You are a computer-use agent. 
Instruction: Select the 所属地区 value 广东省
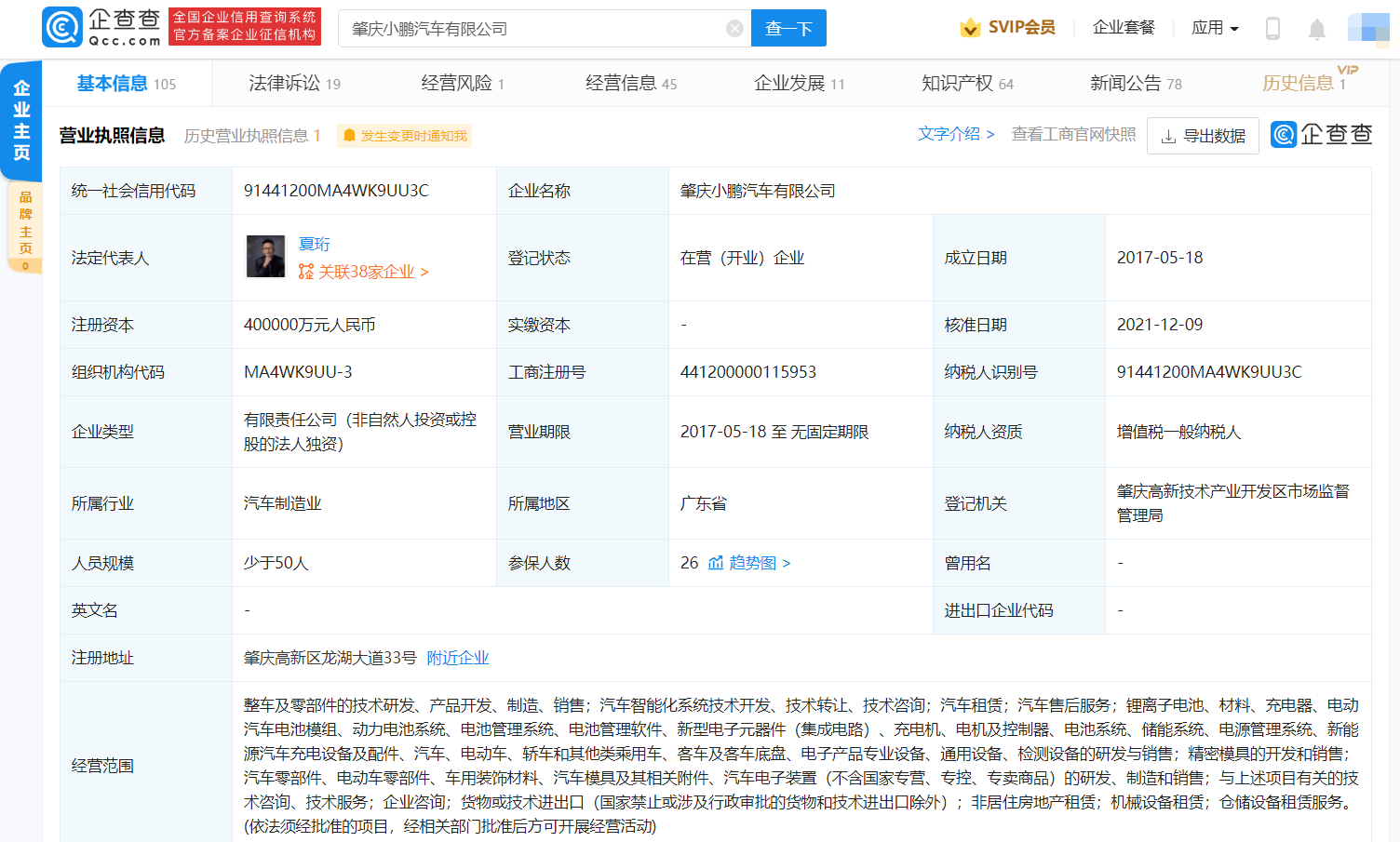(x=704, y=503)
